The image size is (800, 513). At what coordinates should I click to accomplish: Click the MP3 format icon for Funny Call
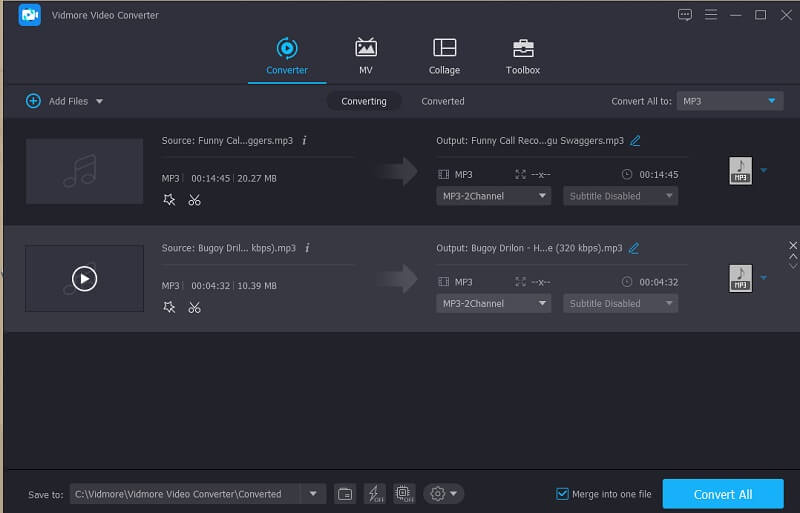point(740,171)
